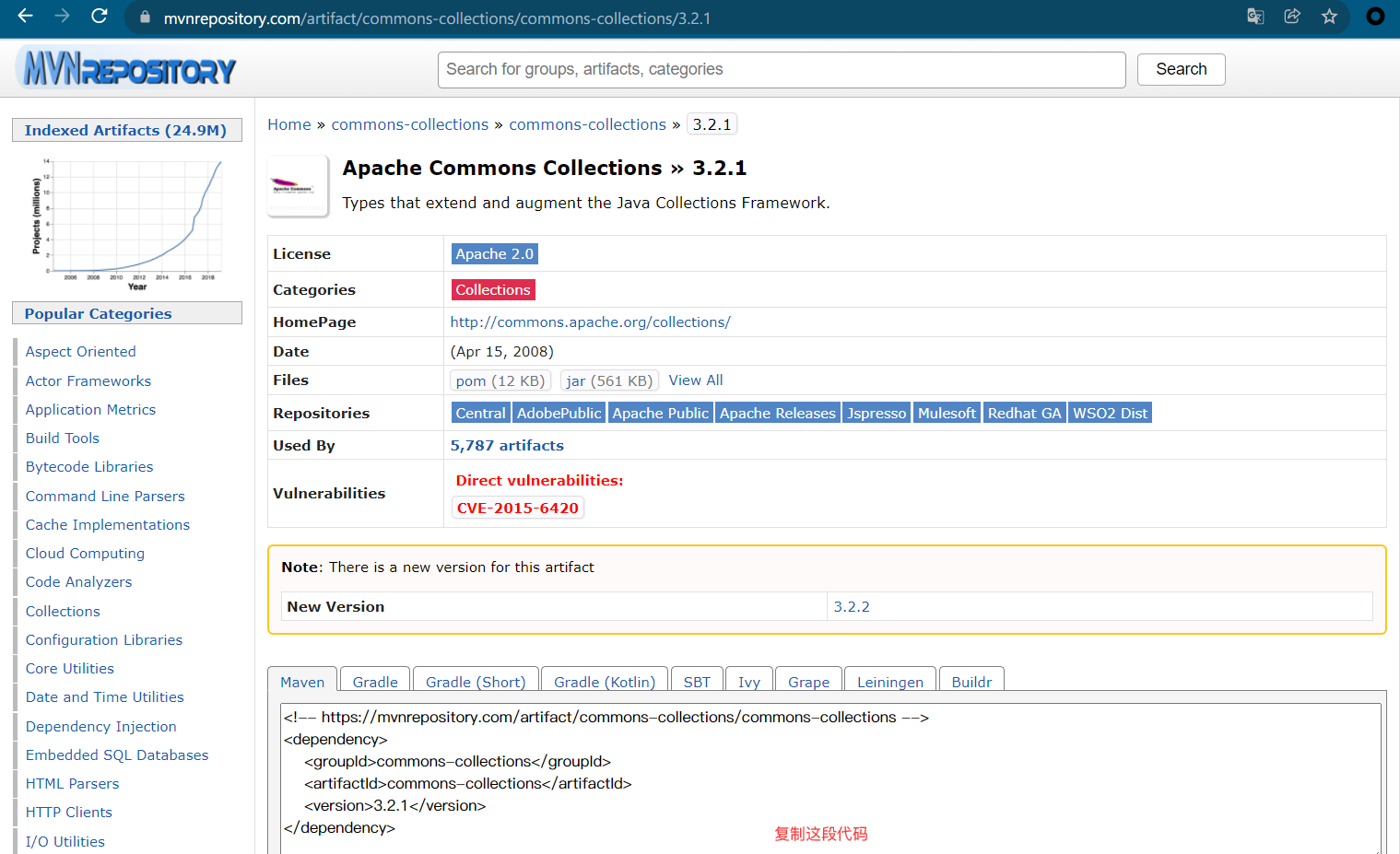This screenshot has width=1400, height=854.
Task: Open Code Analyzers category
Action: (x=79, y=582)
